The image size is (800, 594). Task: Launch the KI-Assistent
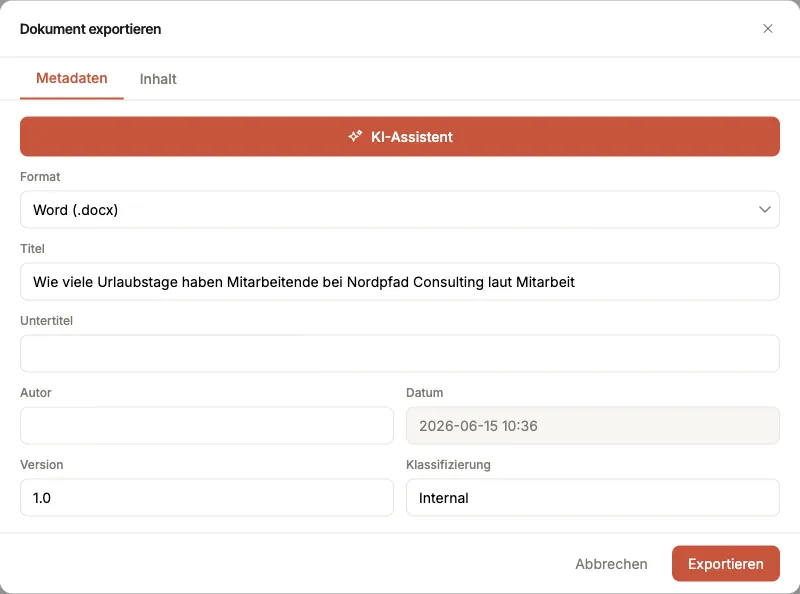coord(400,136)
